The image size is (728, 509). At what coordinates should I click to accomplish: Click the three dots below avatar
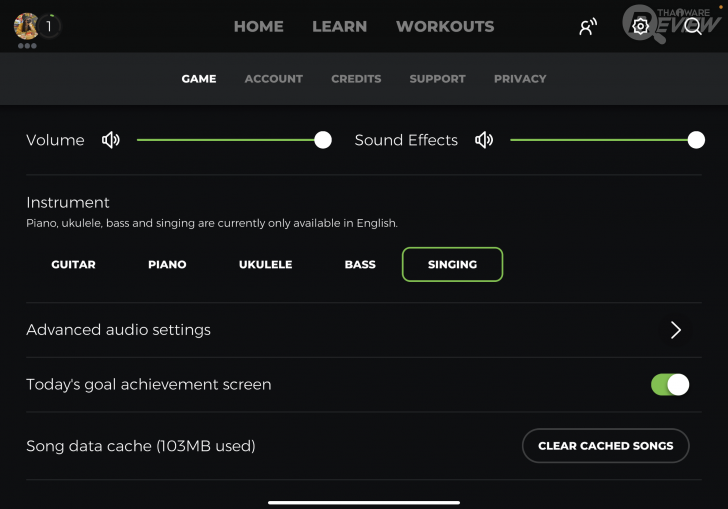click(x=27, y=46)
